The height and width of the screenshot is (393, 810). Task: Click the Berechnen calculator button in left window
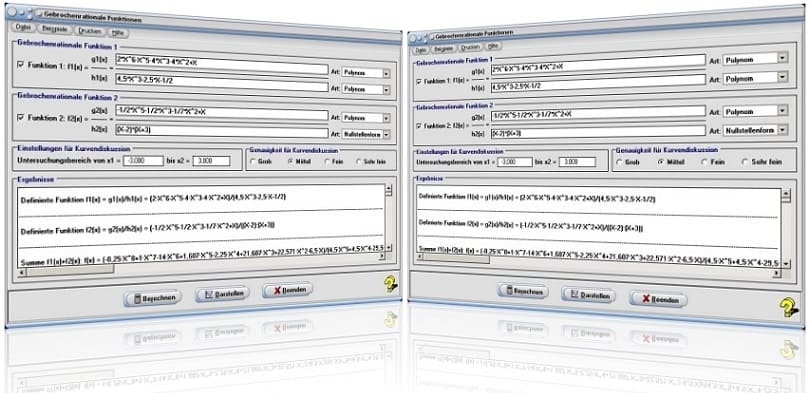click(153, 298)
